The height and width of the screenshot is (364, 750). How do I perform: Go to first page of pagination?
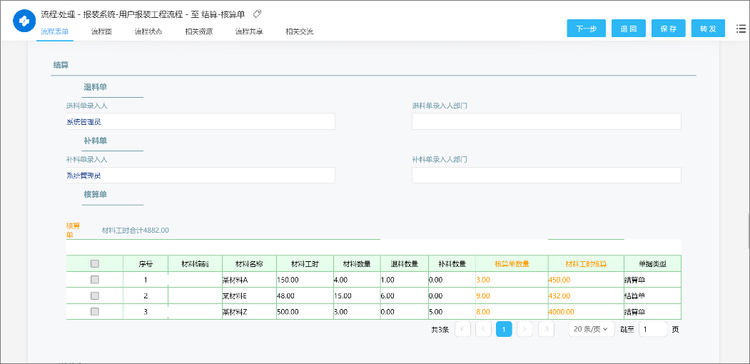tap(463, 329)
